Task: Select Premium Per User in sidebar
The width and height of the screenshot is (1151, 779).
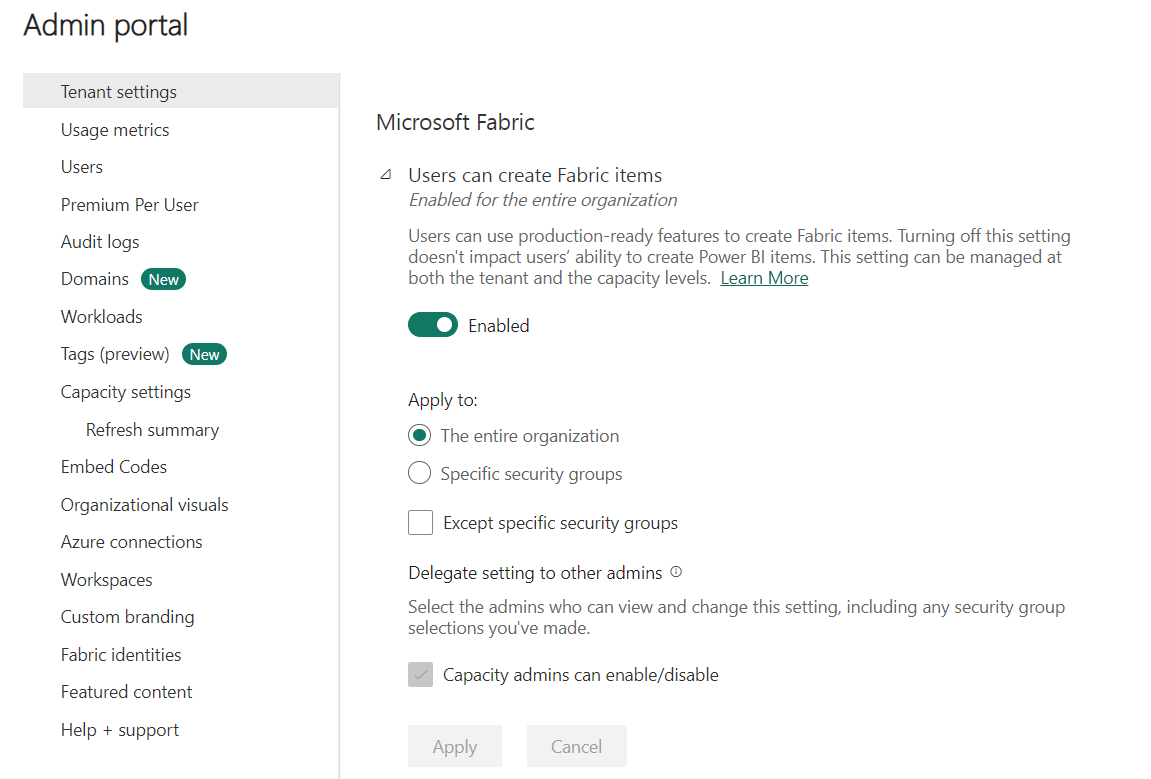Action: (x=129, y=205)
